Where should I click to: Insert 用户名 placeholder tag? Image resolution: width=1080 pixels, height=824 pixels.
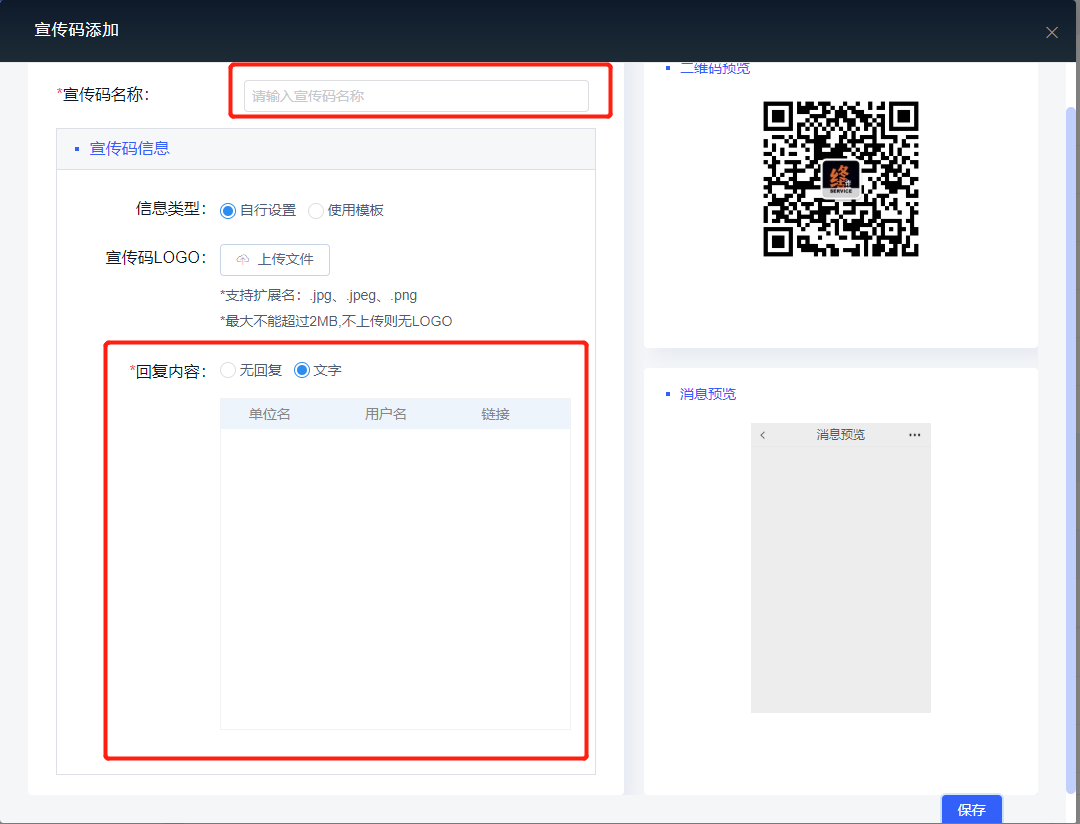[386, 414]
